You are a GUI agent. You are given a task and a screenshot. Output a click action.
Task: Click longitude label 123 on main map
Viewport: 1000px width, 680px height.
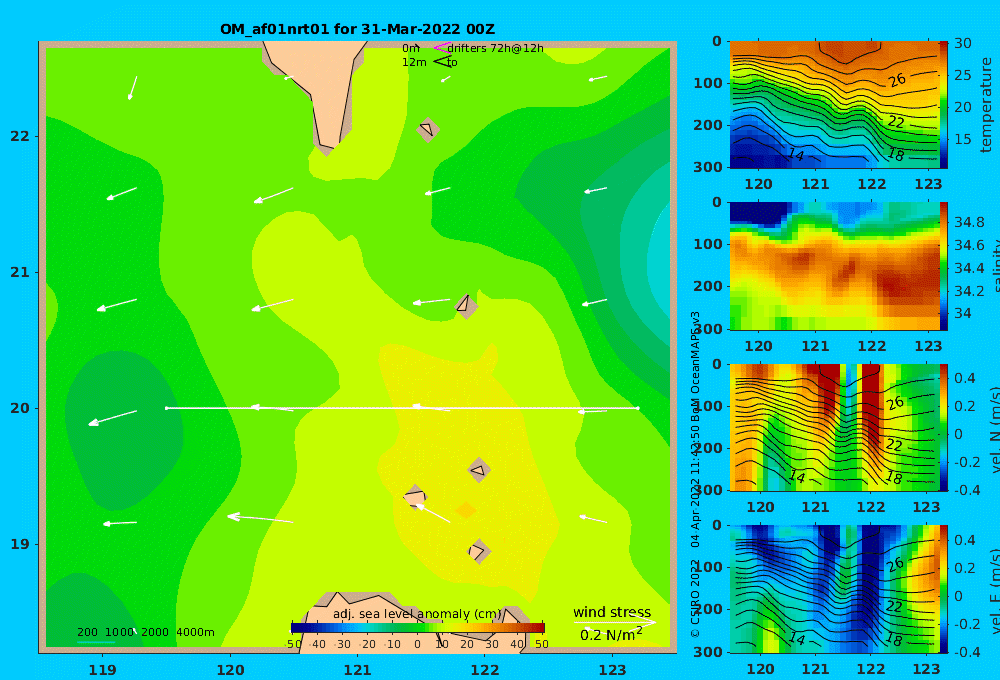click(x=613, y=670)
